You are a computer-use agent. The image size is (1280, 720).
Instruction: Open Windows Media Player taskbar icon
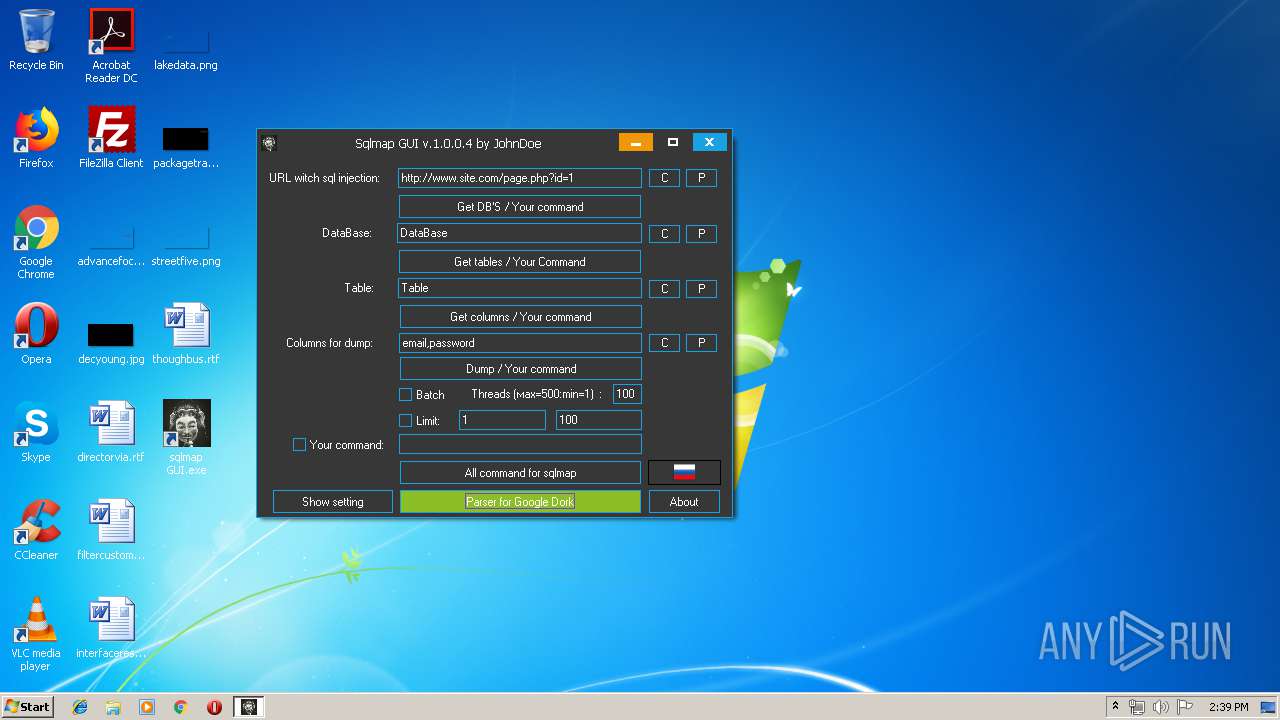click(147, 707)
